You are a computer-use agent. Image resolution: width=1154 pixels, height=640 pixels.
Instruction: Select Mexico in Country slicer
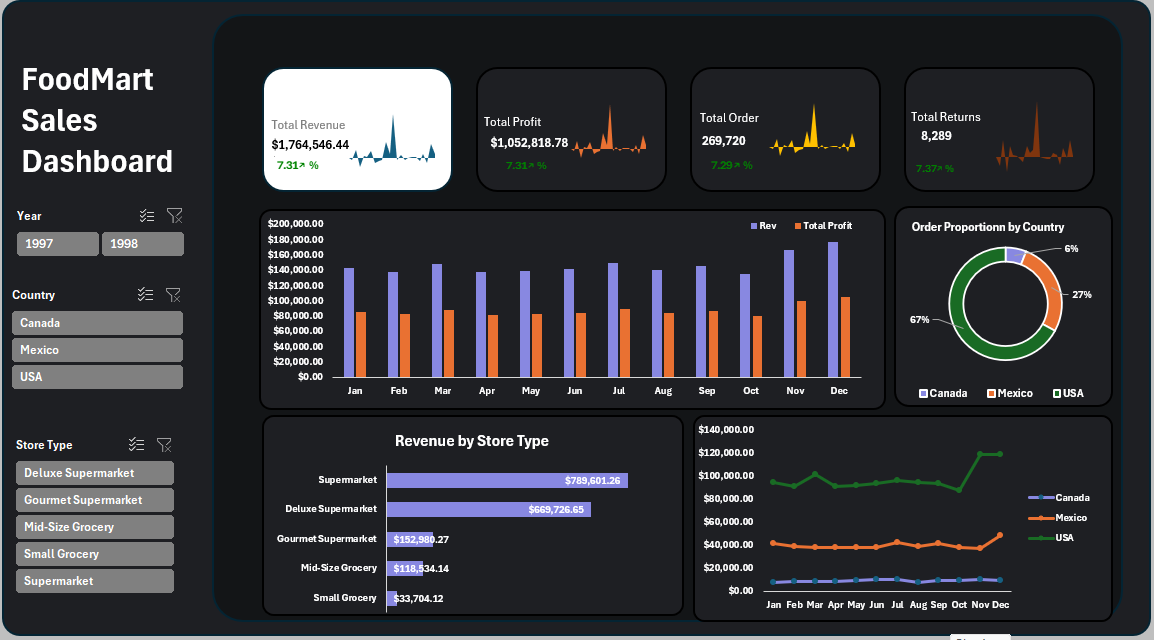pos(97,350)
